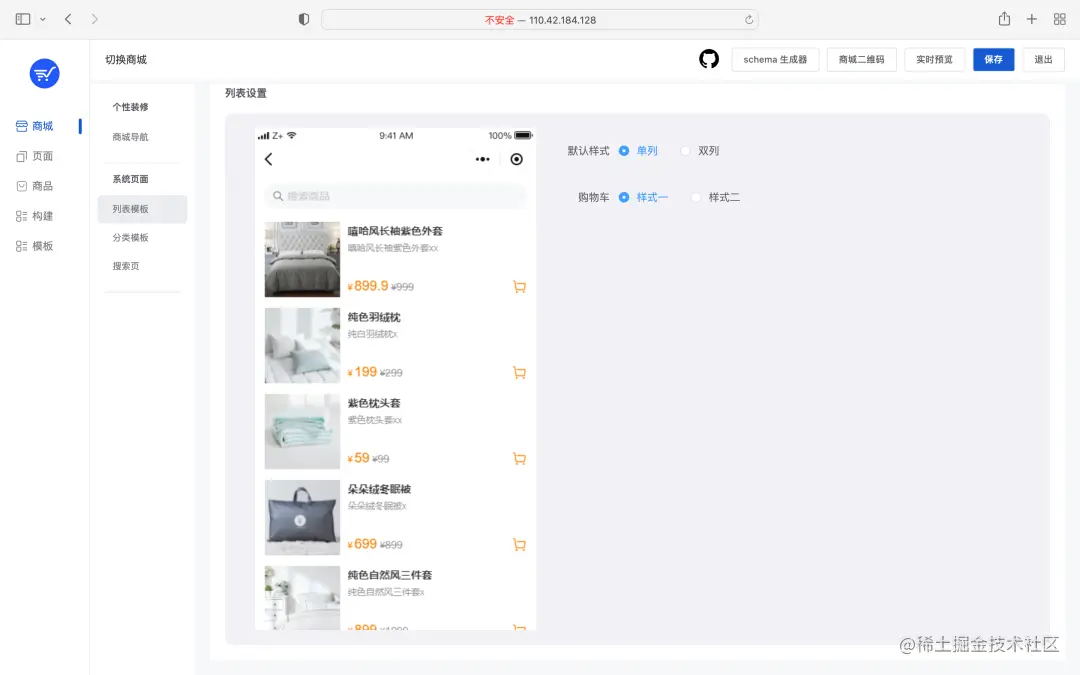Go back in browser history
This screenshot has height=675, width=1080.
point(68,19)
